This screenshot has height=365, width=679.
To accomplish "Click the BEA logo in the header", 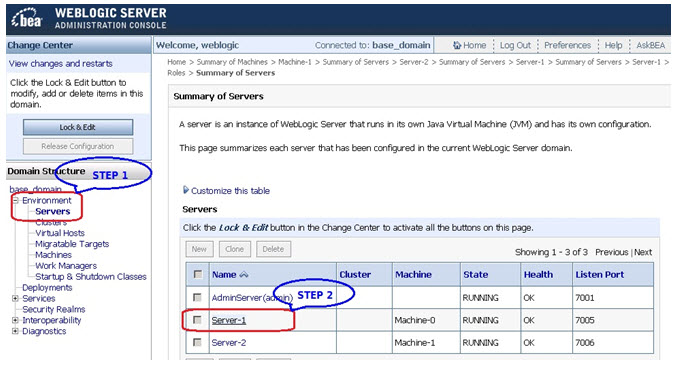I will coord(27,18).
